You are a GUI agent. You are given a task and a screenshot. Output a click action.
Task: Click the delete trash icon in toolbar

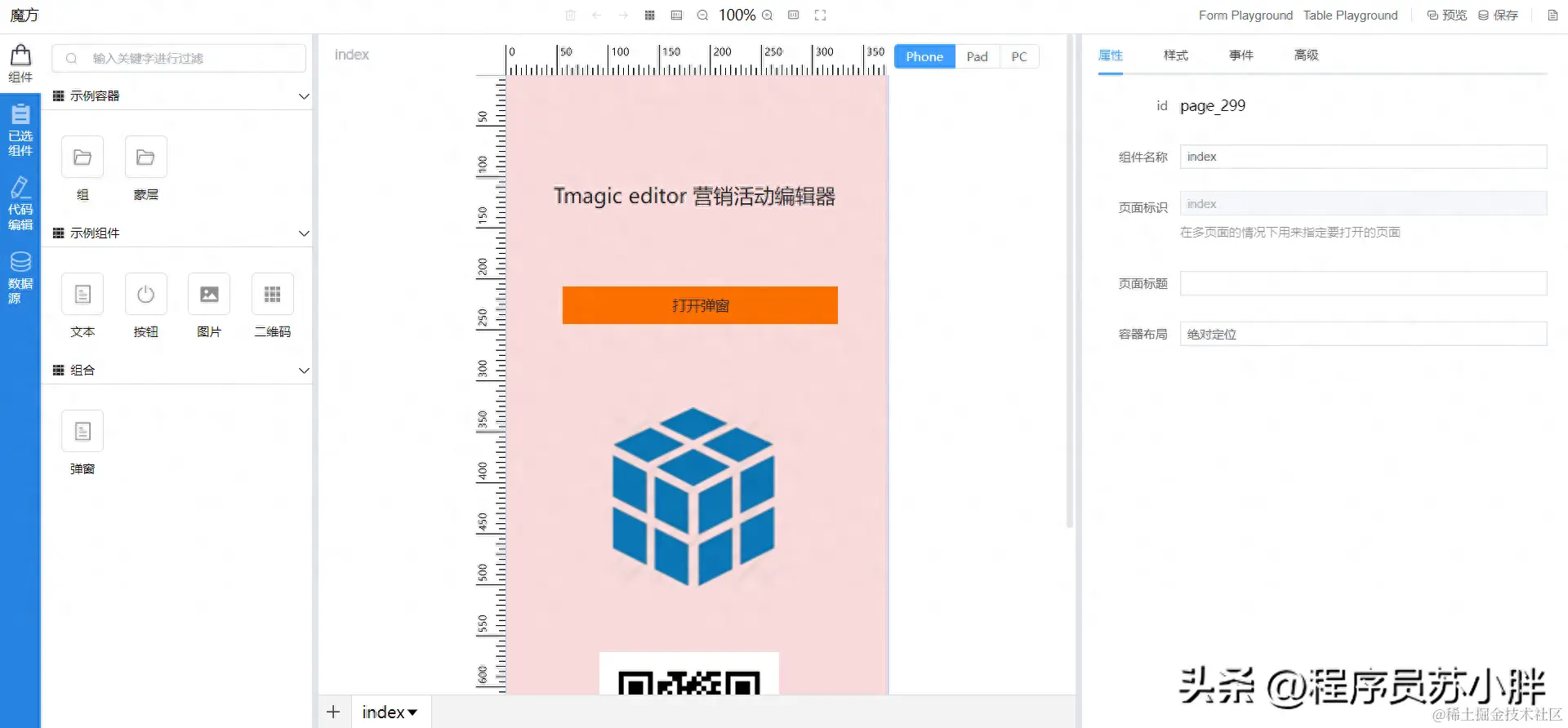(x=571, y=15)
